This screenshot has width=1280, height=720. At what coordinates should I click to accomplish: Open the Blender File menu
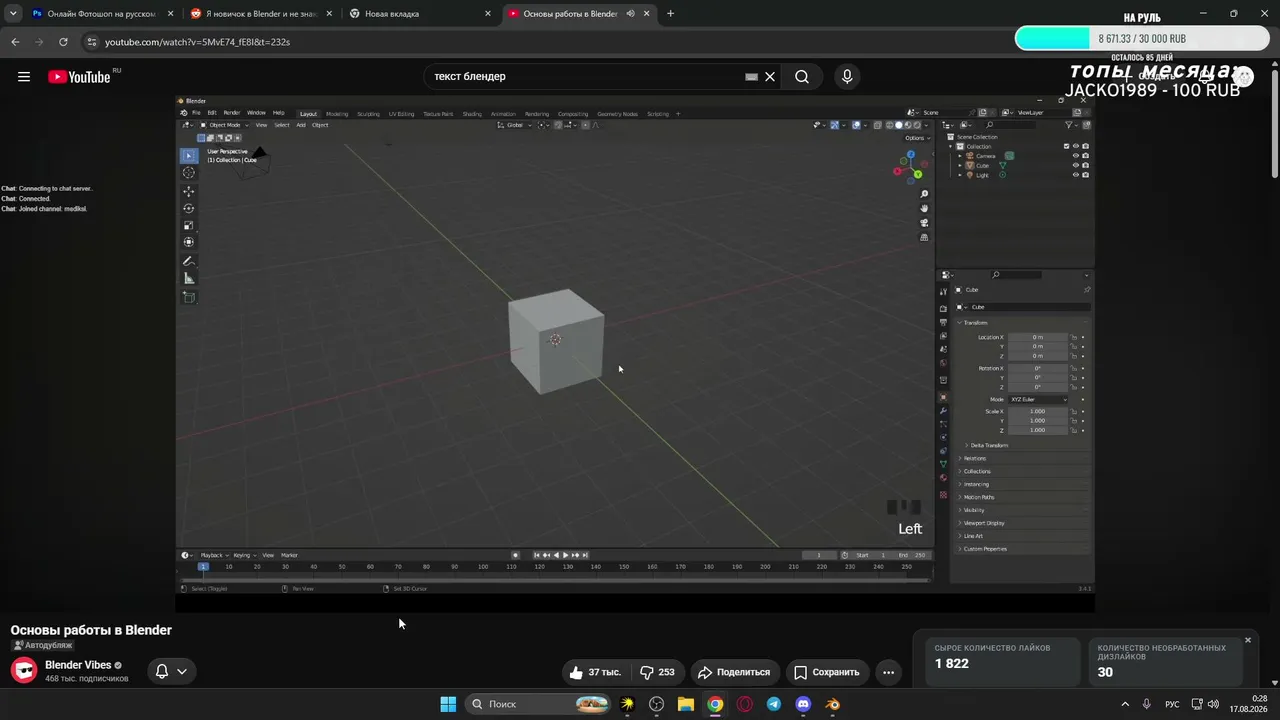[x=196, y=113]
